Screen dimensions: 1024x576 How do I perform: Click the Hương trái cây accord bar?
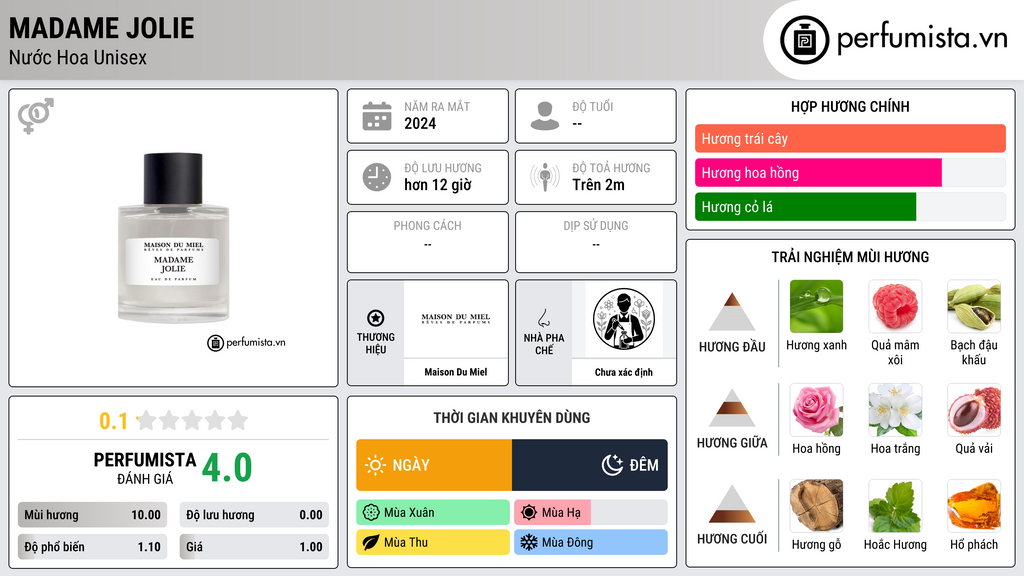pyautogui.click(x=850, y=138)
